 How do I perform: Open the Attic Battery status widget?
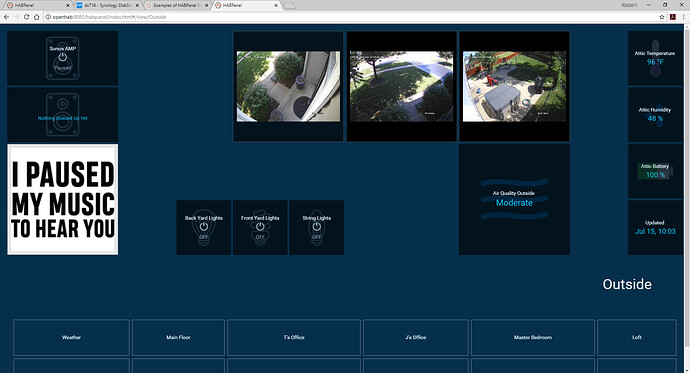click(655, 171)
